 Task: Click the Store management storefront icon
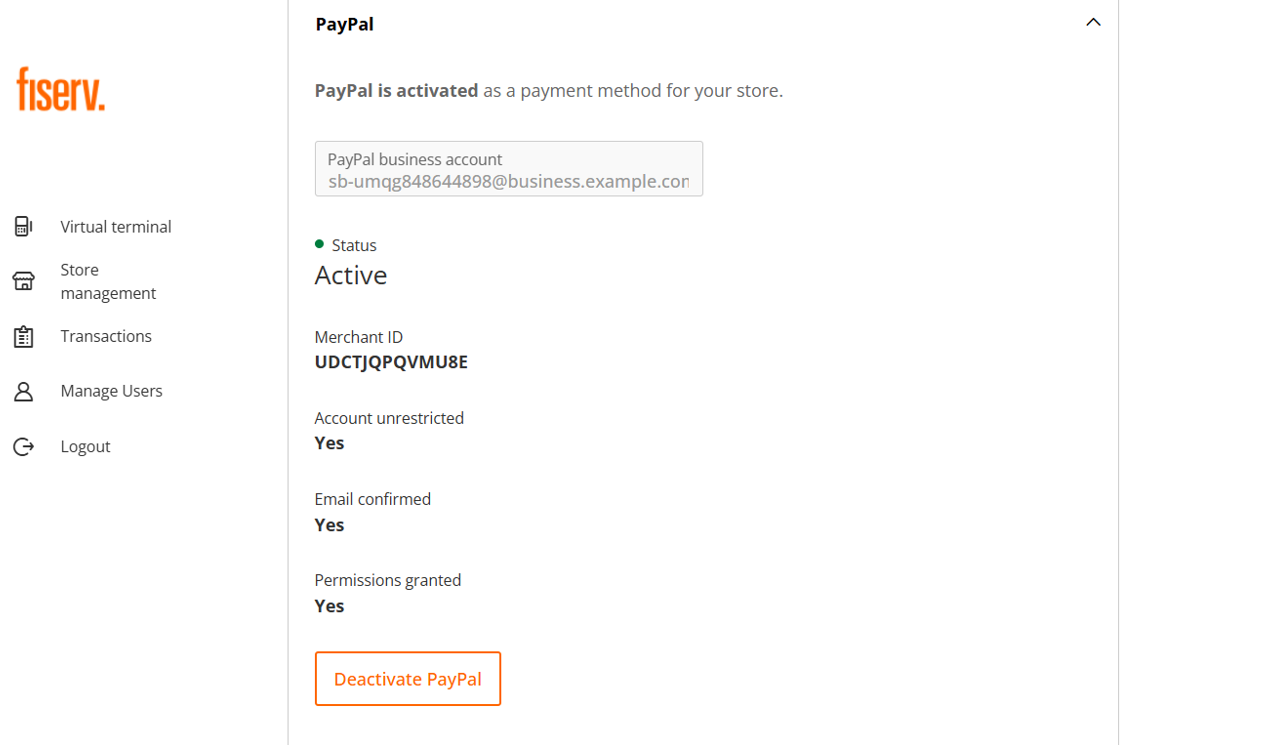click(23, 281)
